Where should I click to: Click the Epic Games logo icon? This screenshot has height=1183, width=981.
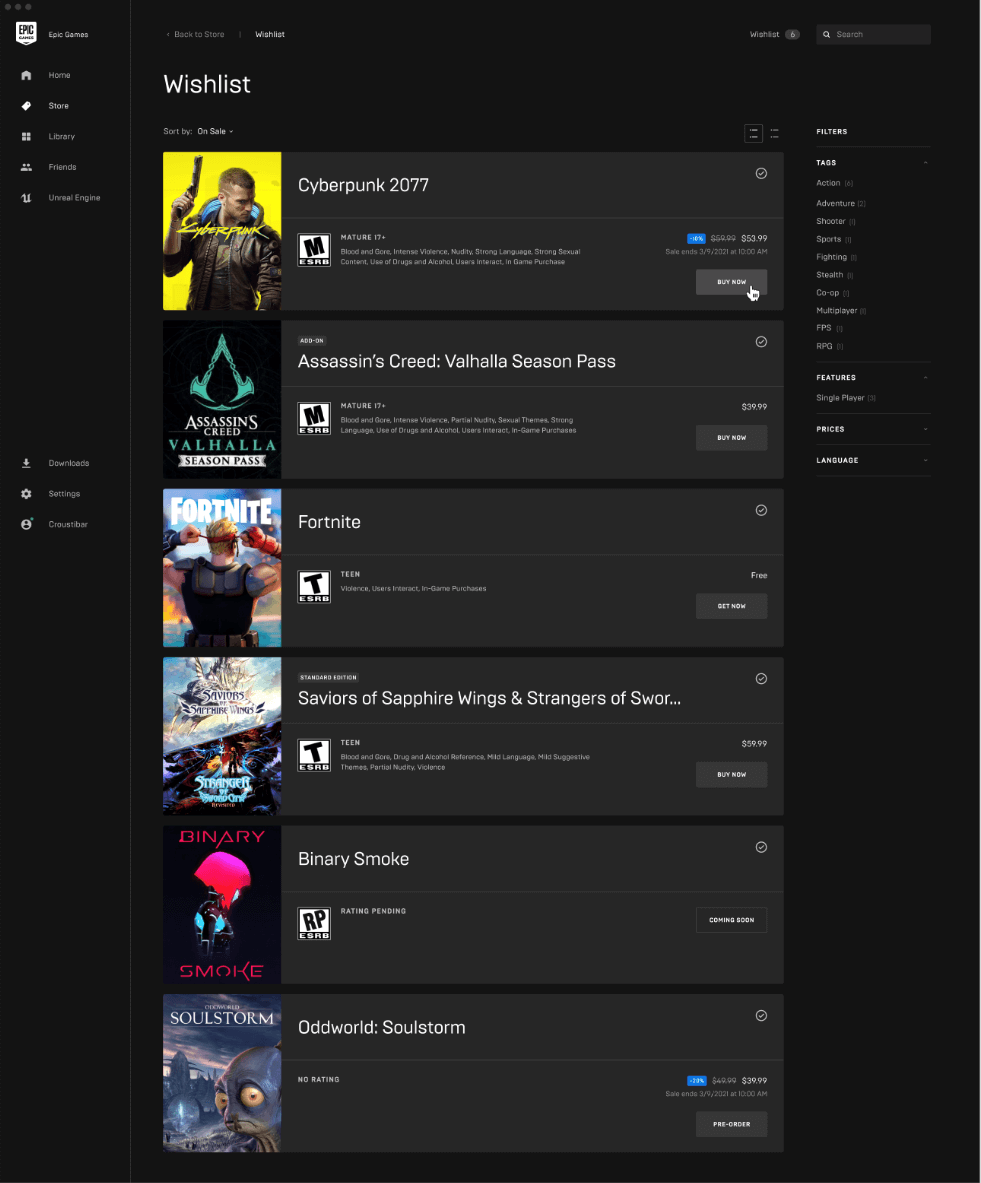click(x=26, y=34)
